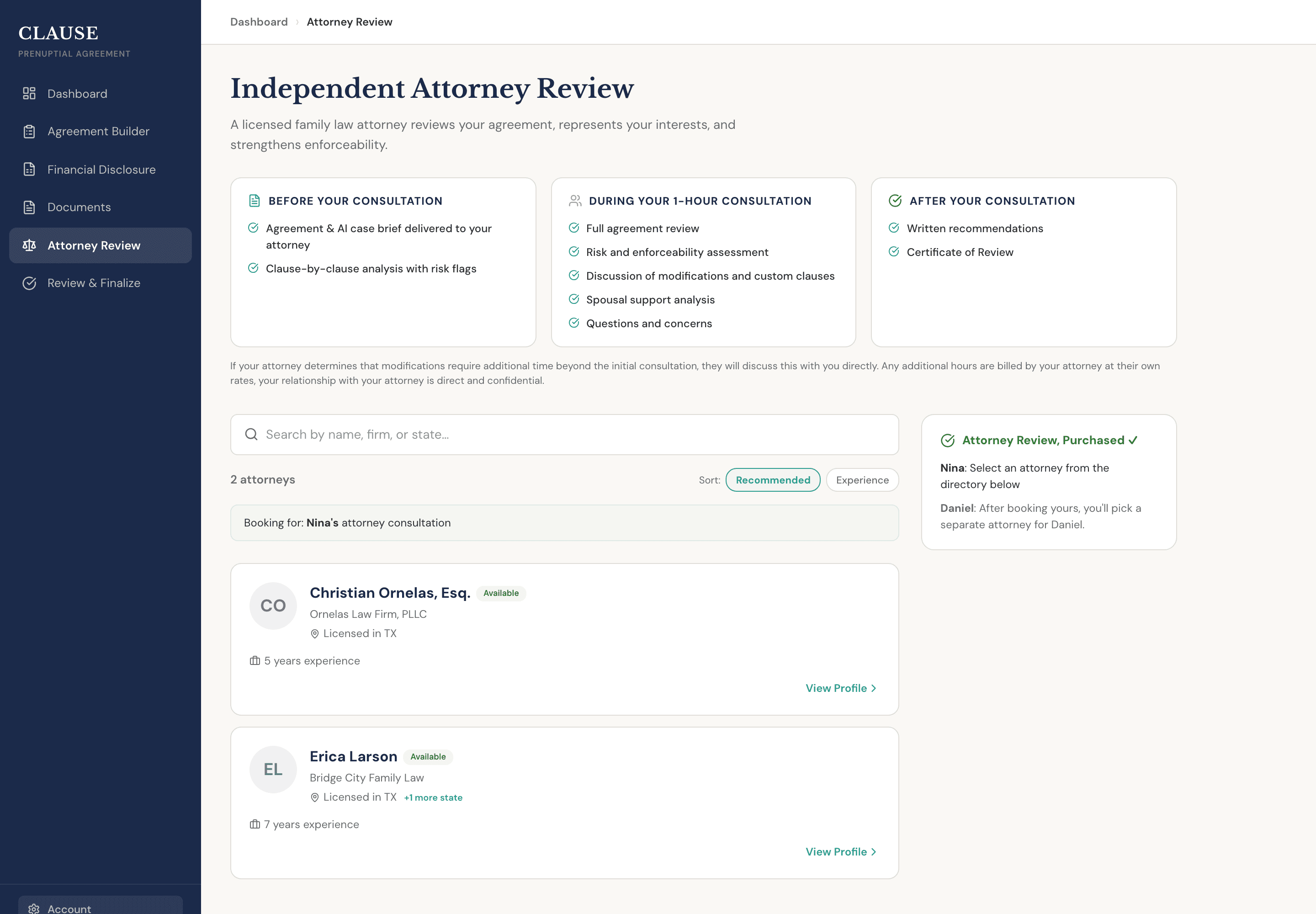Go to Agreement Builder in sidebar

coord(100,131)
